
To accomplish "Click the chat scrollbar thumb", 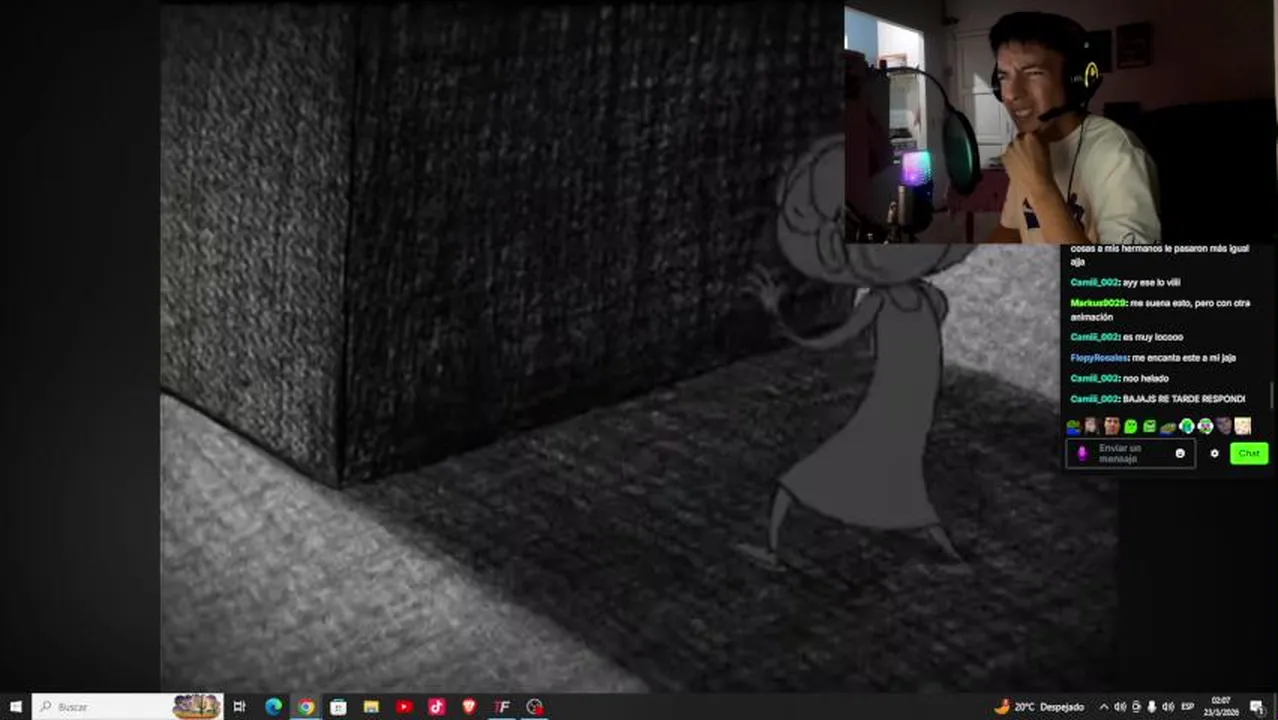I will tap(1273, 395).
